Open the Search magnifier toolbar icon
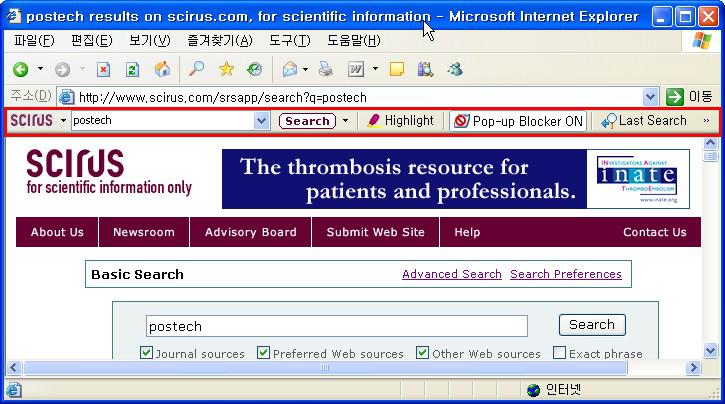The height and width of the screenshot is (404, 725). tap(197, 69)
